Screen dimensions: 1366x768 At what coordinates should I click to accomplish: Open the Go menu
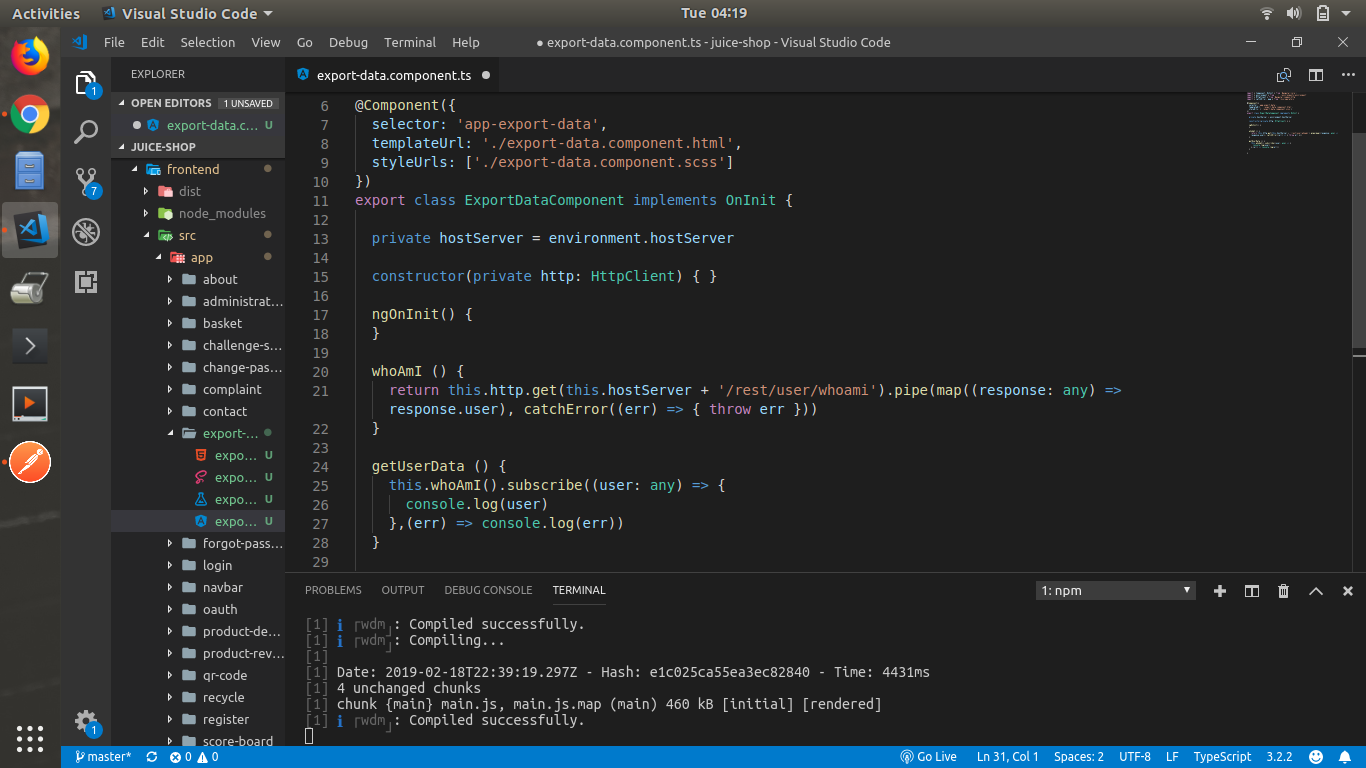(305, 42)
